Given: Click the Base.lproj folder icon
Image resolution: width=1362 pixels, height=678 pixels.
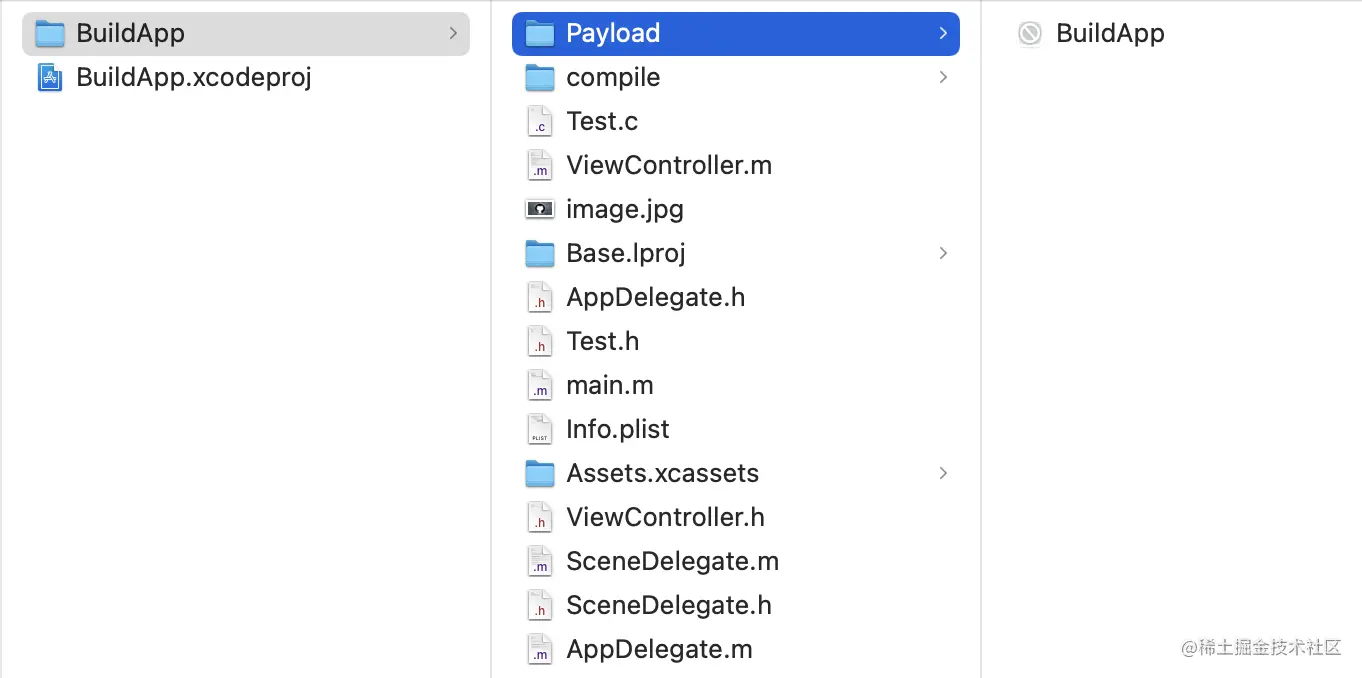Looking at the screenshot, I should click(540, 253).
